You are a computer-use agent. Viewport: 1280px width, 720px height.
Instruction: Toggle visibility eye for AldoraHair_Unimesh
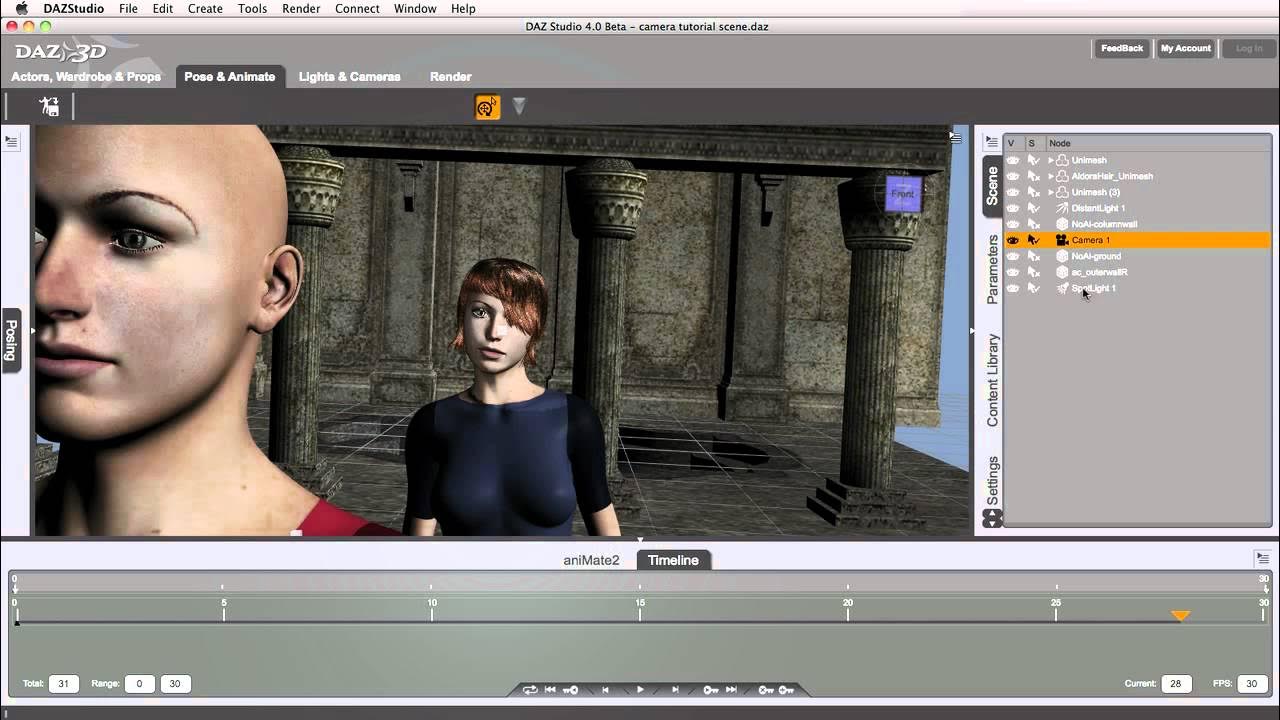(1013, 176)
